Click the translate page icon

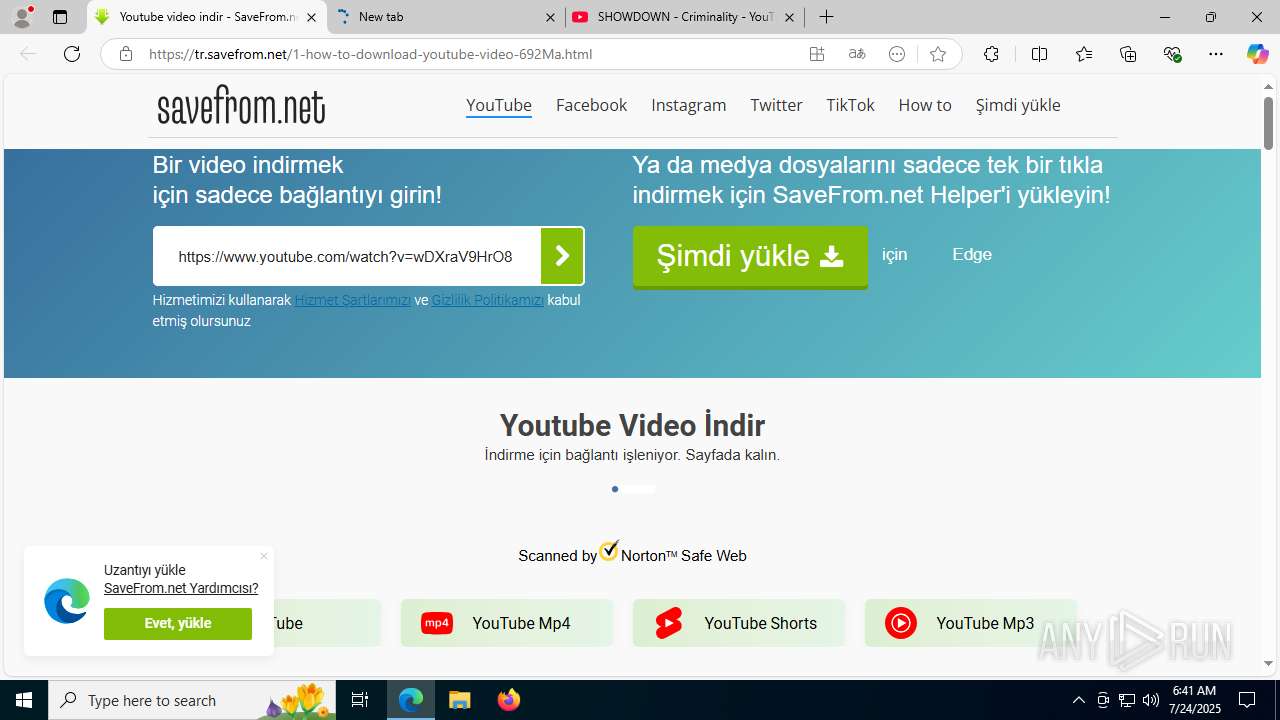[x=857, y=54]
